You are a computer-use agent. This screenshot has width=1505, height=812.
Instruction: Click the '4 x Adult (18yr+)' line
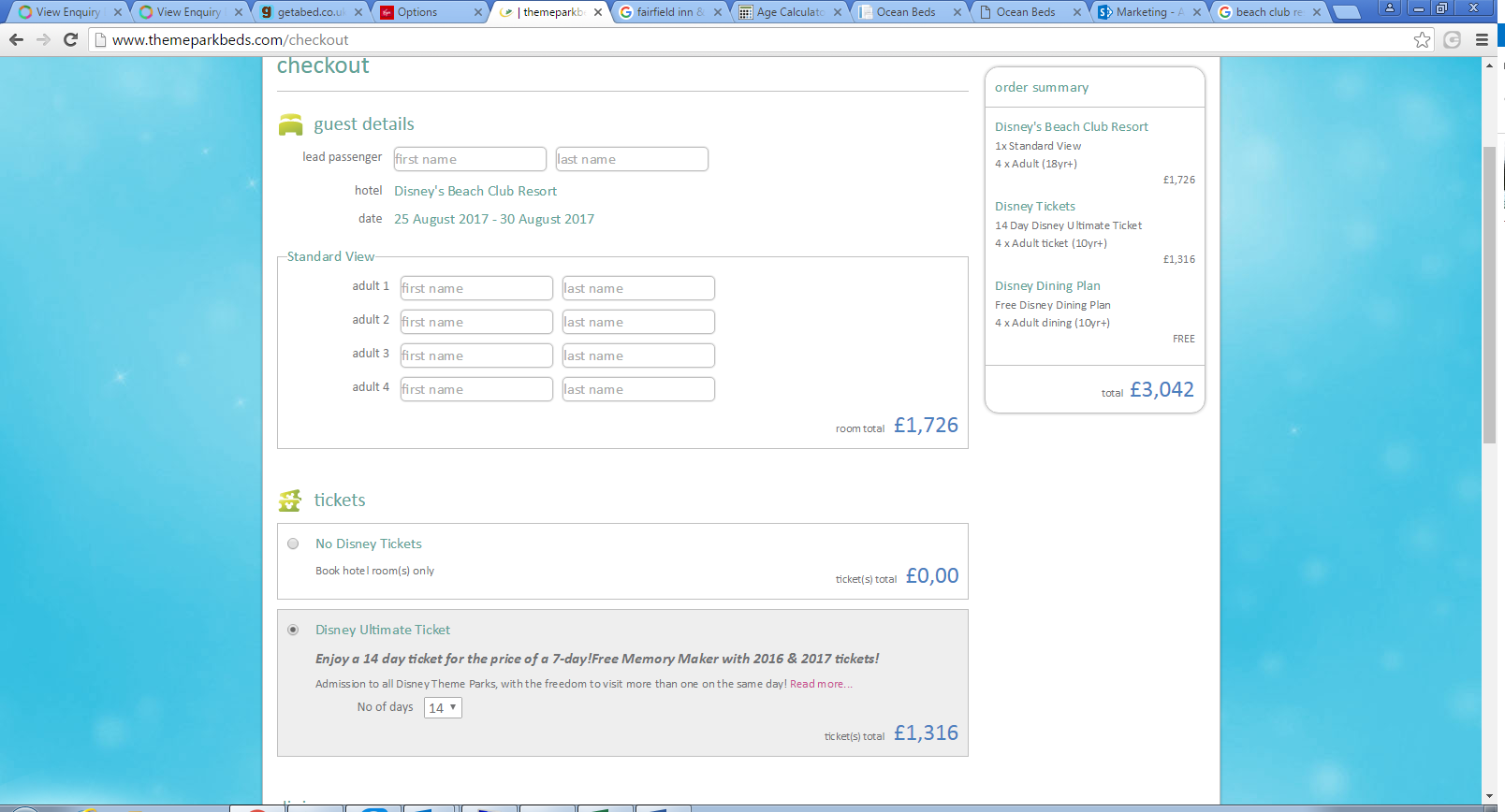click(1036, 164)
